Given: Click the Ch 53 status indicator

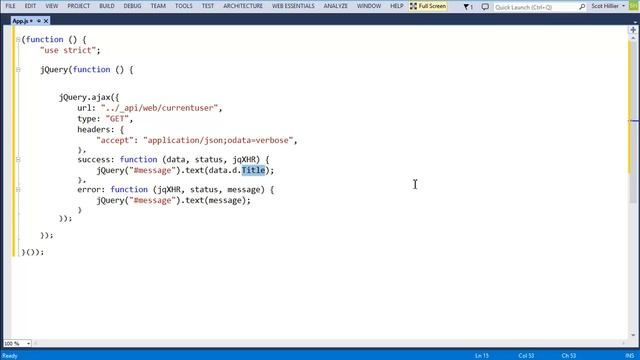Looking at the screenshot, I should (x=569, y=356).
